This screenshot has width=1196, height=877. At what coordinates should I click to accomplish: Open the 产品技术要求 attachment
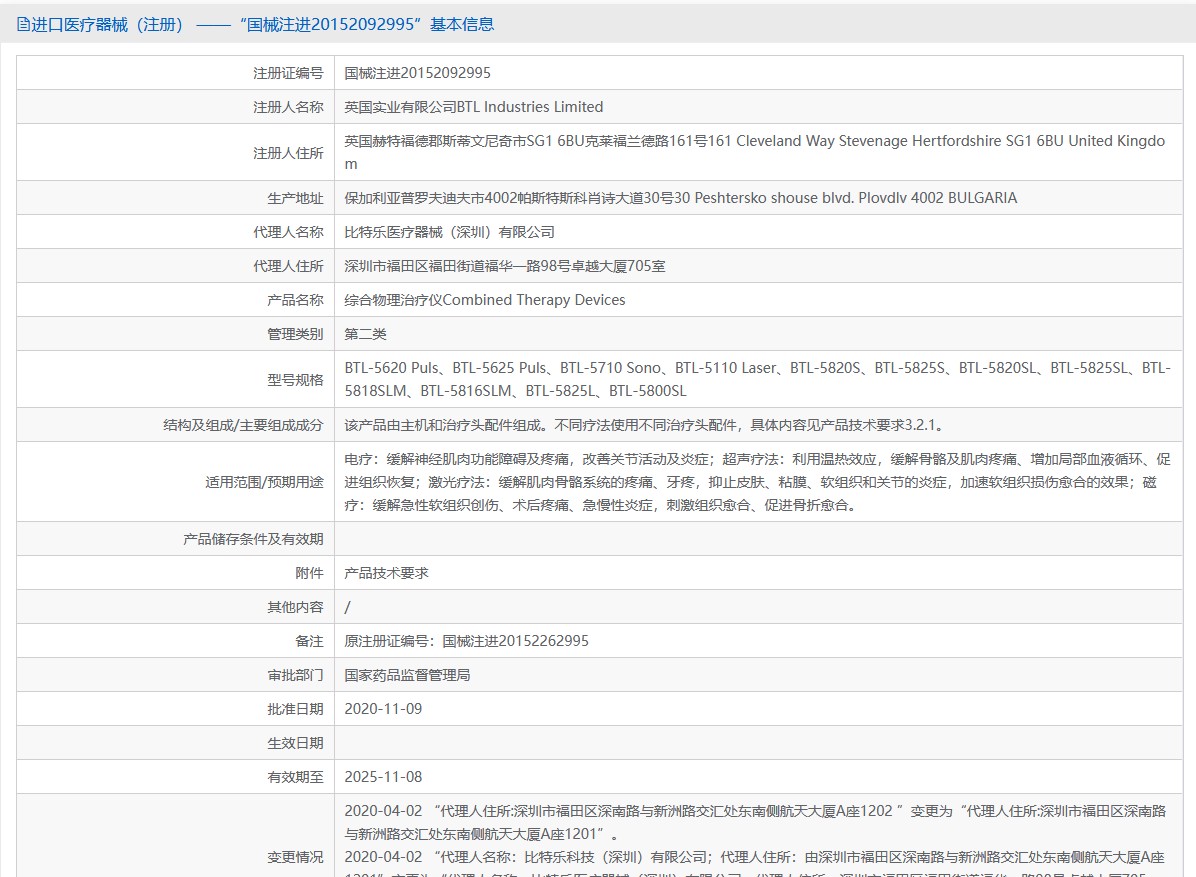click(x=386, y=573)
